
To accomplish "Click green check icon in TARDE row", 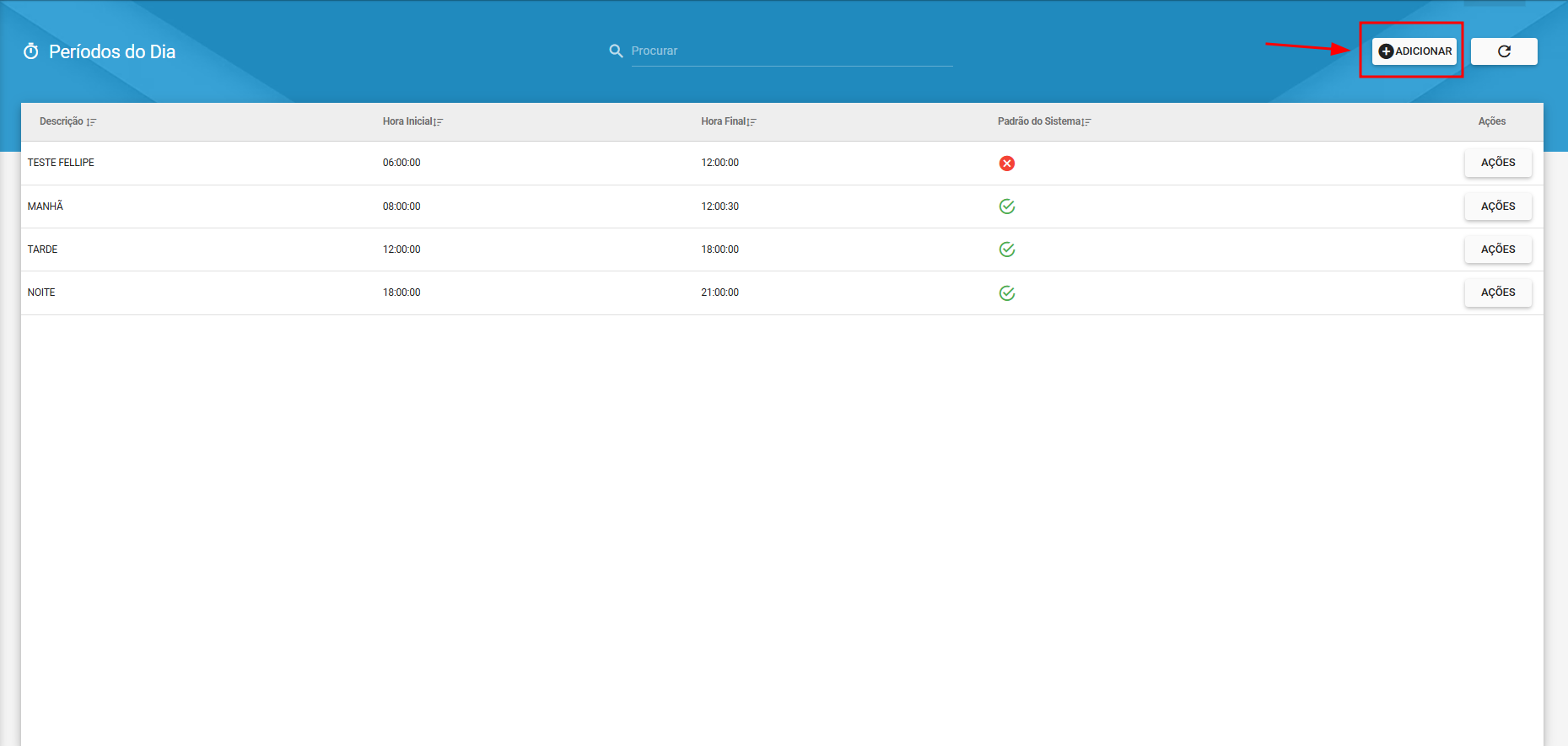I will coord(1007,250).
